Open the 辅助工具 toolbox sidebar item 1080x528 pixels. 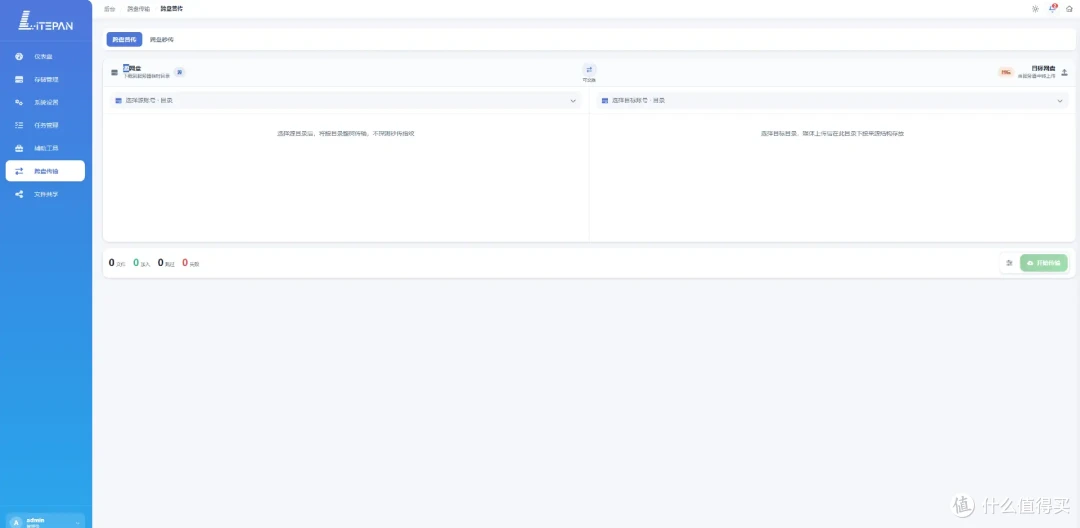(45, 148)
